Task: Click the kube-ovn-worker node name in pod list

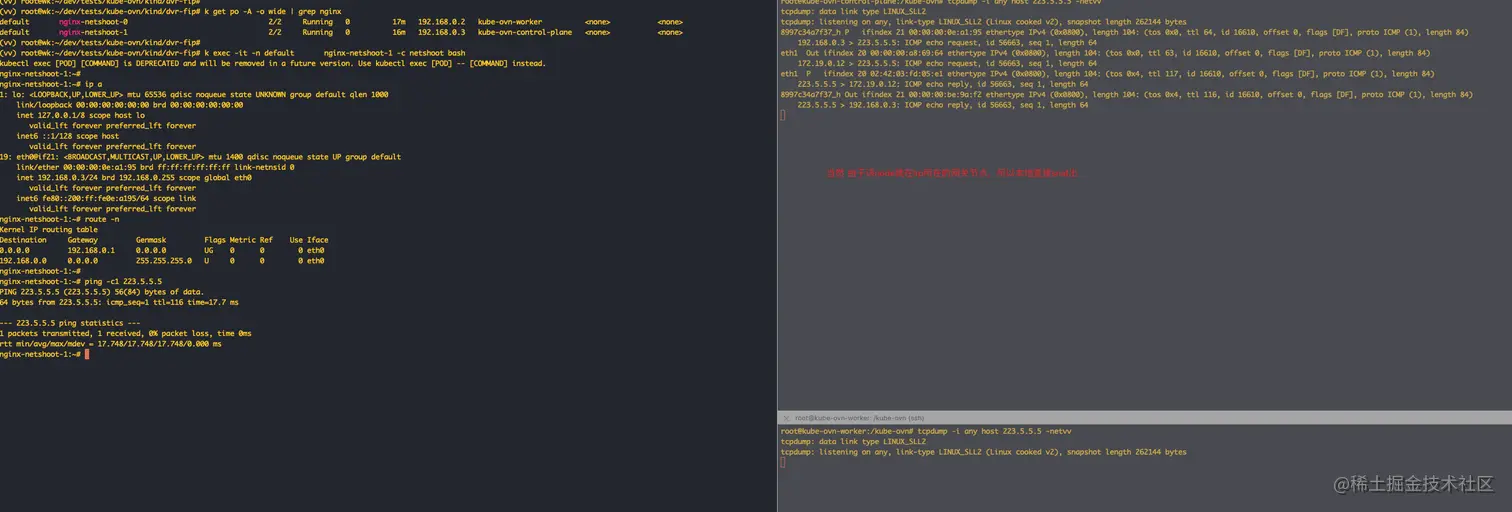Action: pos(510,21)
